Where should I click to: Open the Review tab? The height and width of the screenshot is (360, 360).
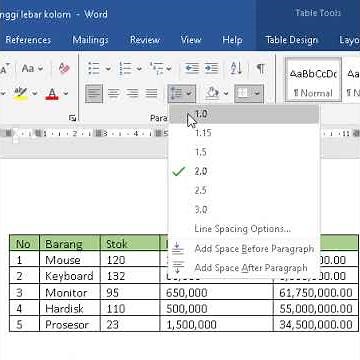[145, 40]
